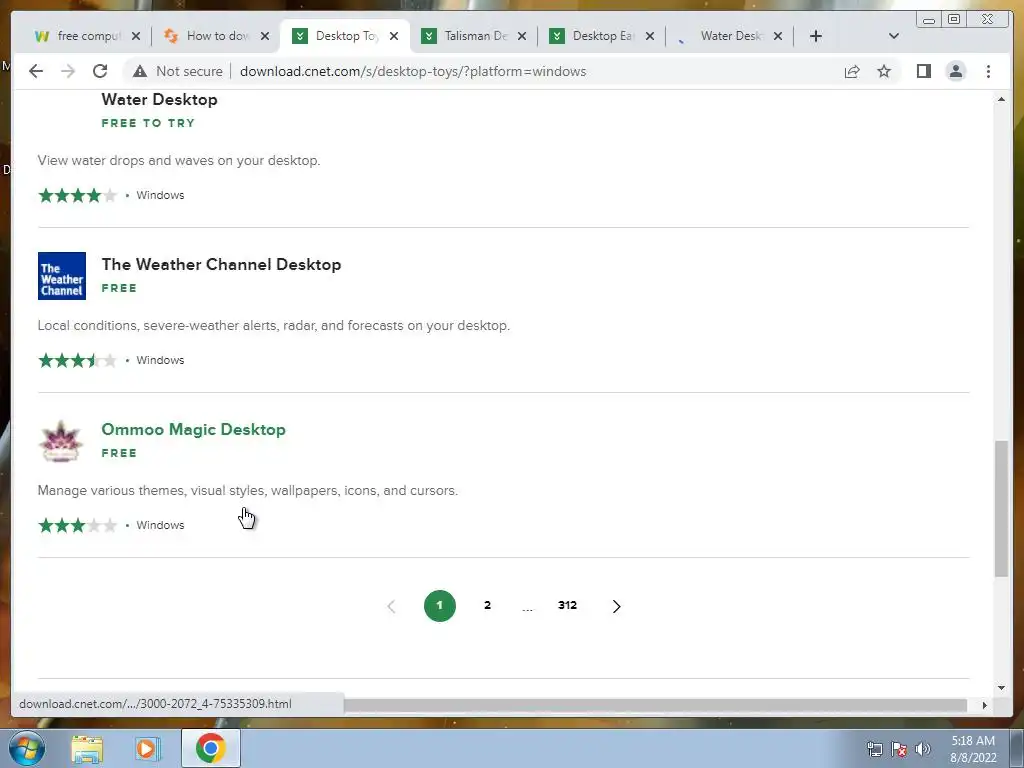The image size is (1024, 768).
Task: Open The Weather Channel Desktop listing
Action: pos(221,264)
